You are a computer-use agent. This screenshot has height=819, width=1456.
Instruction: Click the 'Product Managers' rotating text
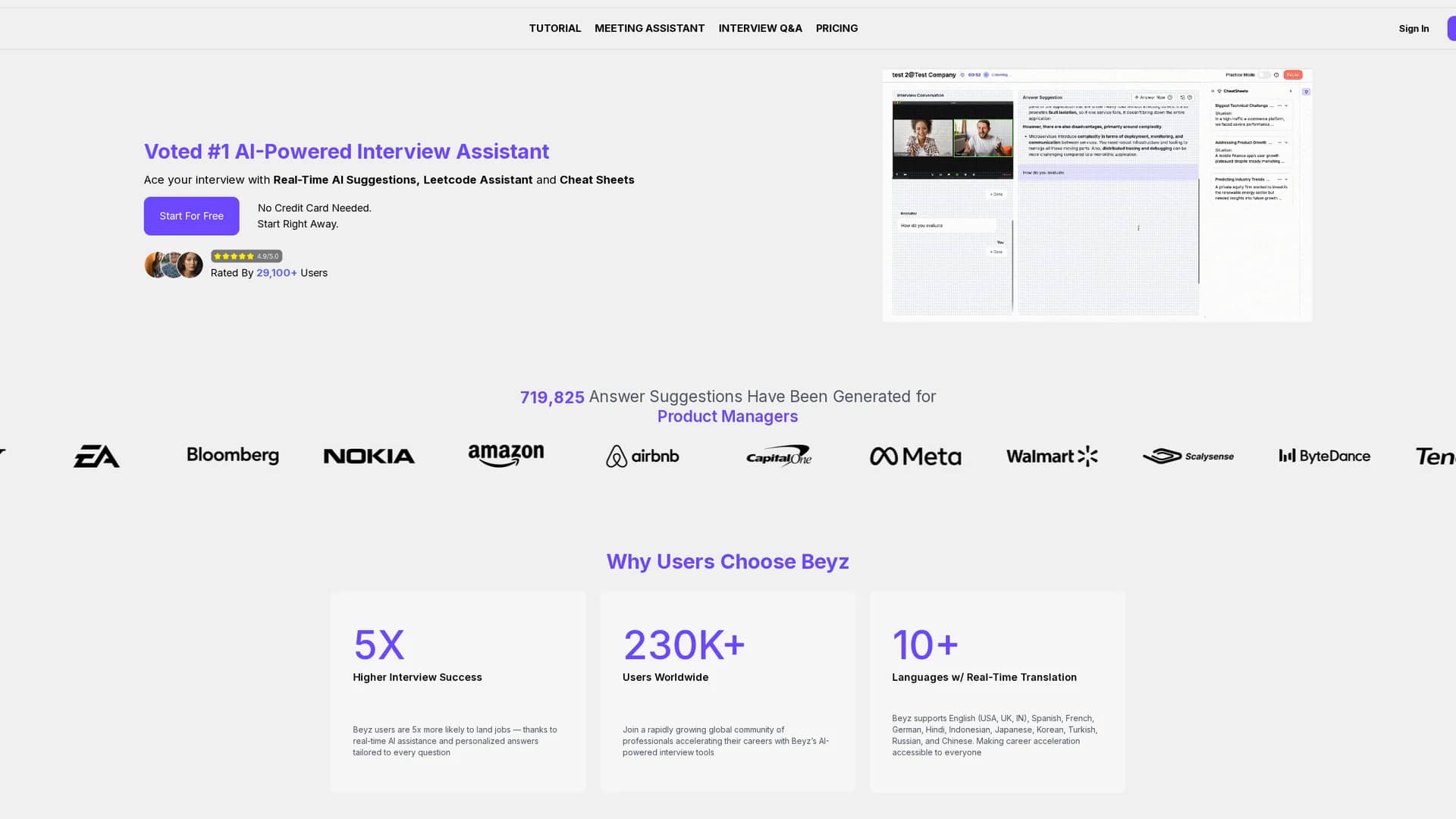click(x=727, y=416)
